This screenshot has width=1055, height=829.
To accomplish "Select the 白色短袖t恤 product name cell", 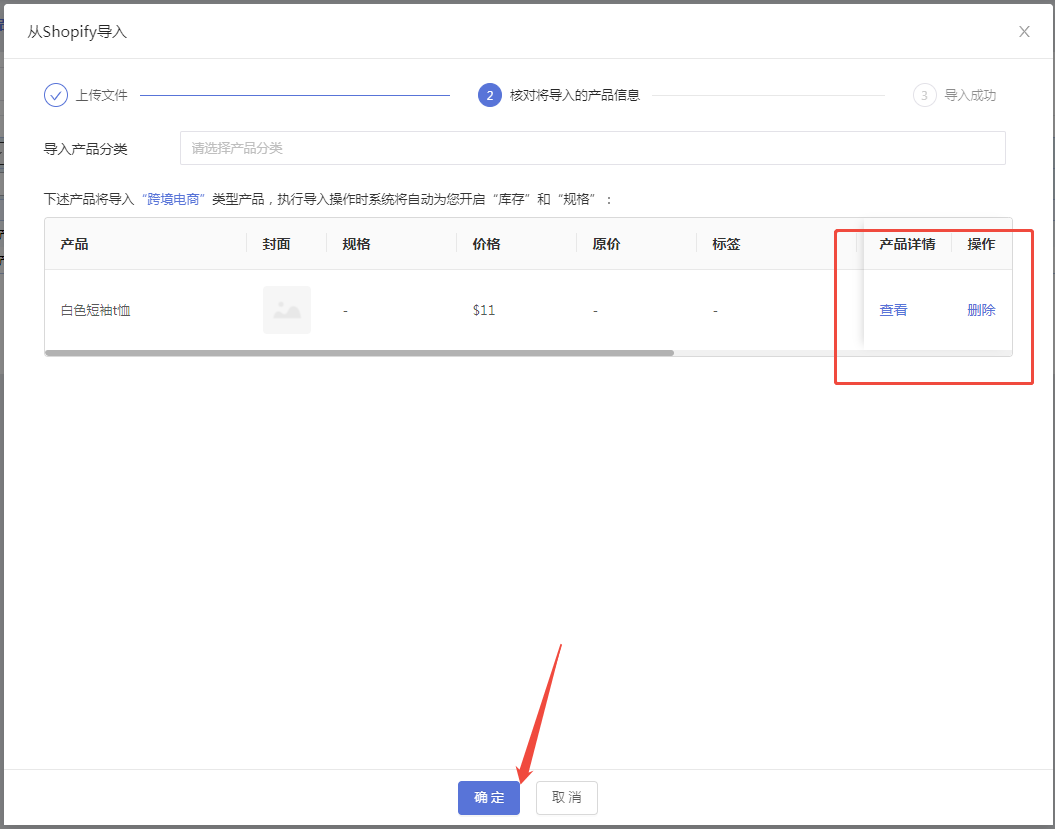I will (96, 310).
